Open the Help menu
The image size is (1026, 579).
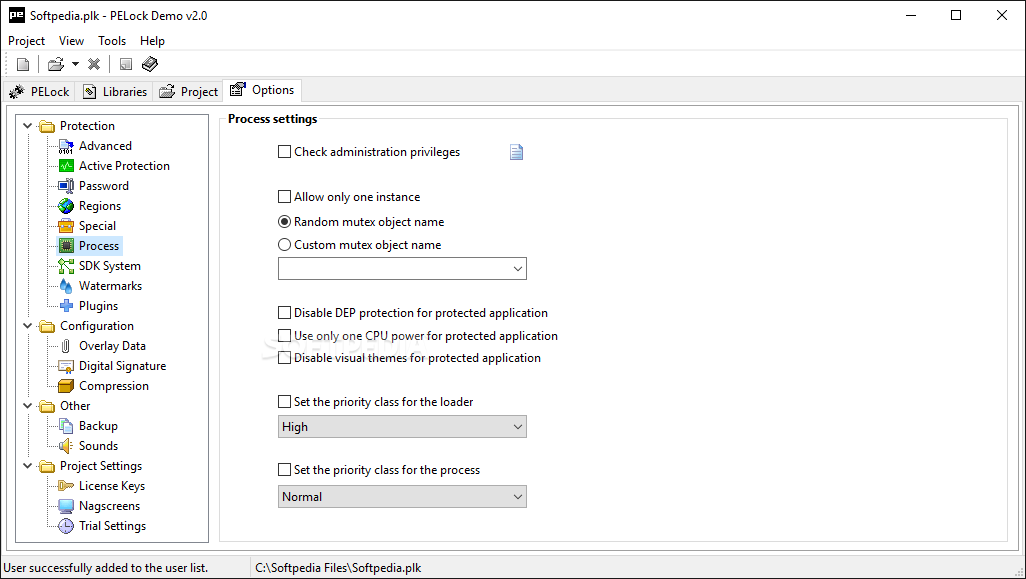click(152, 41)
